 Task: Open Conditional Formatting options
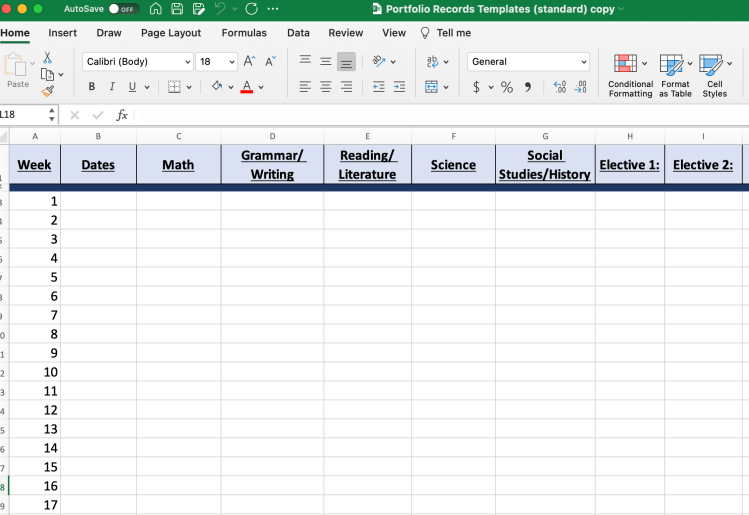(630, 75)
